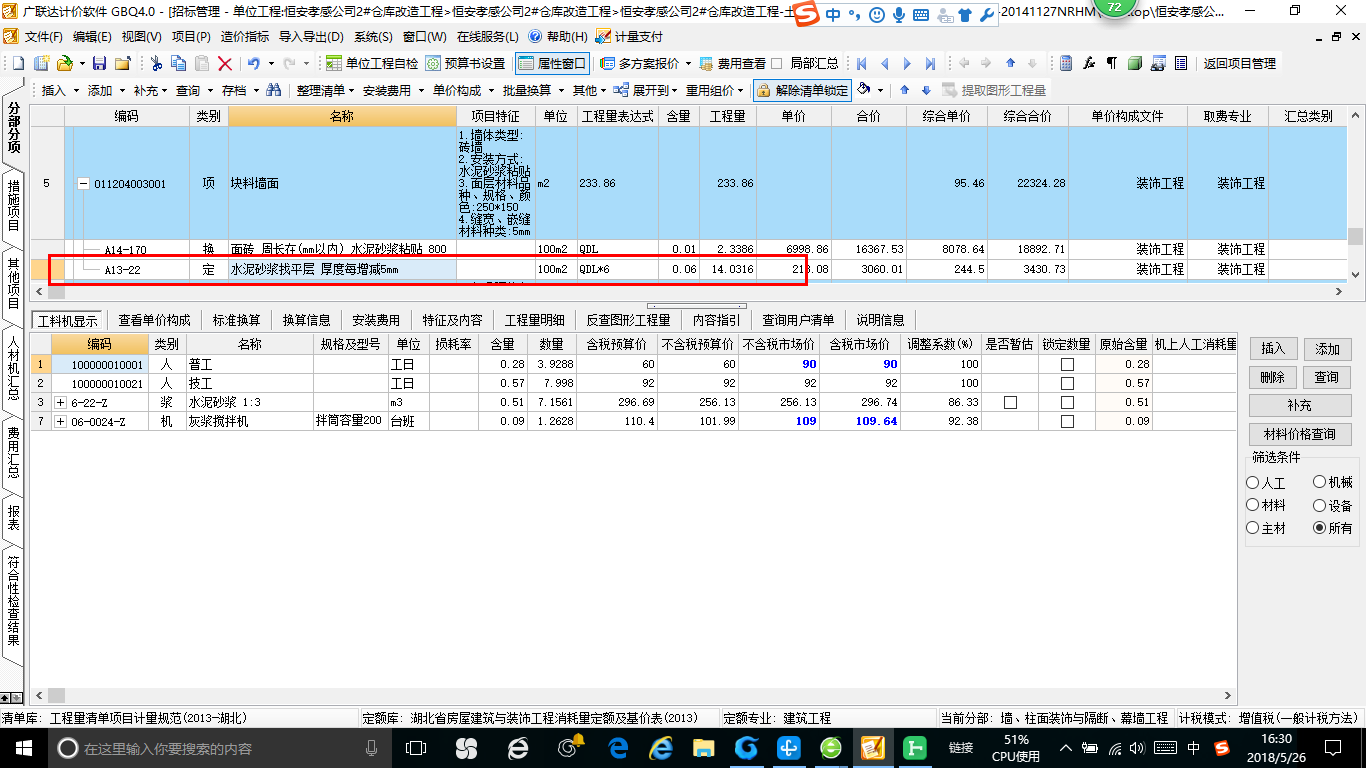The image size is (1366, 768).
Task: Check 锁定数量 for the 普工 row
Action: [1067, 365]
